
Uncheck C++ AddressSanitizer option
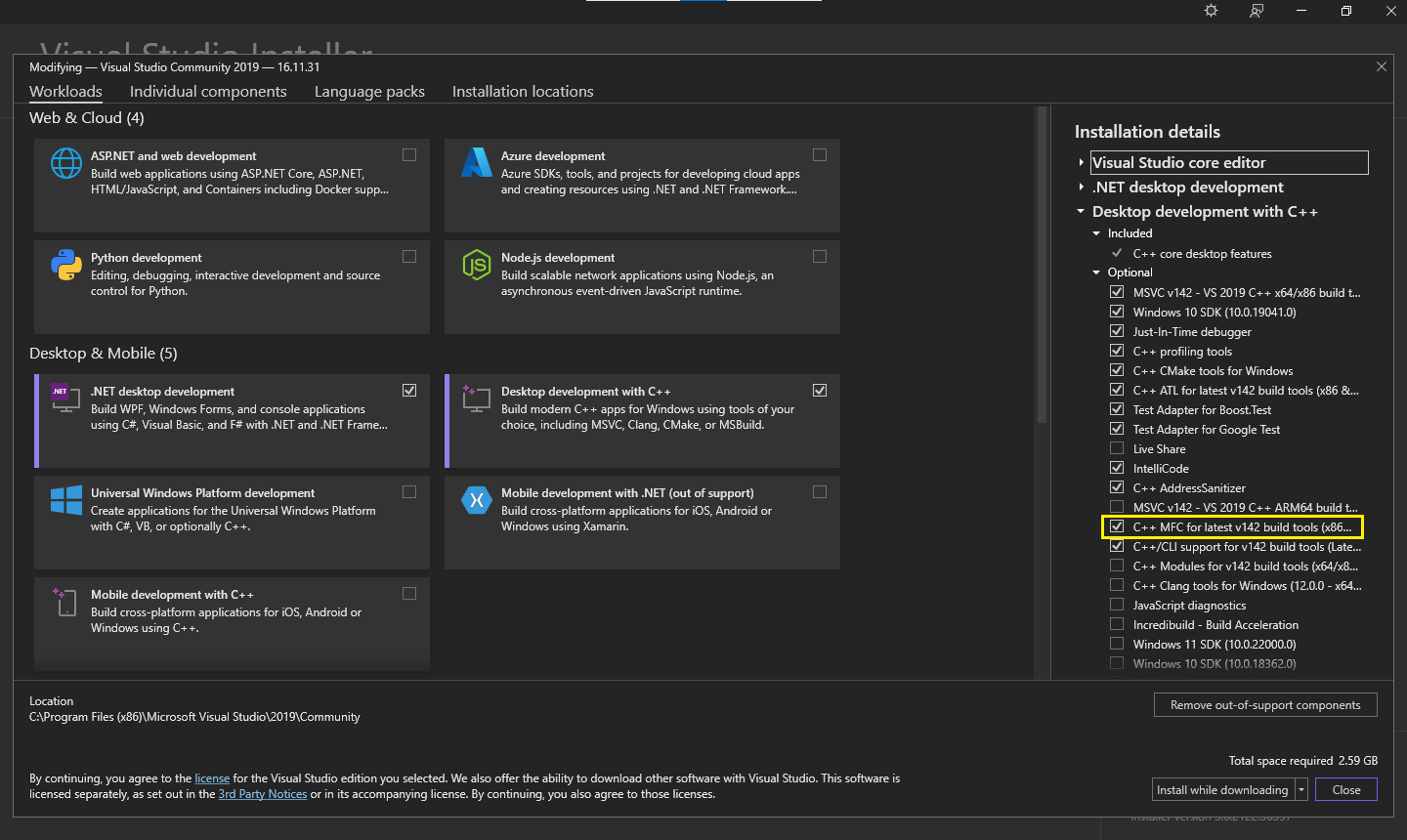(x=1117, y=487)
